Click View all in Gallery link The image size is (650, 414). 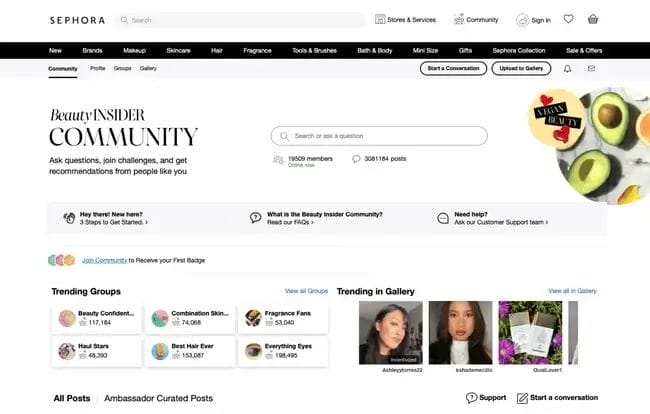tap(572, 291)
